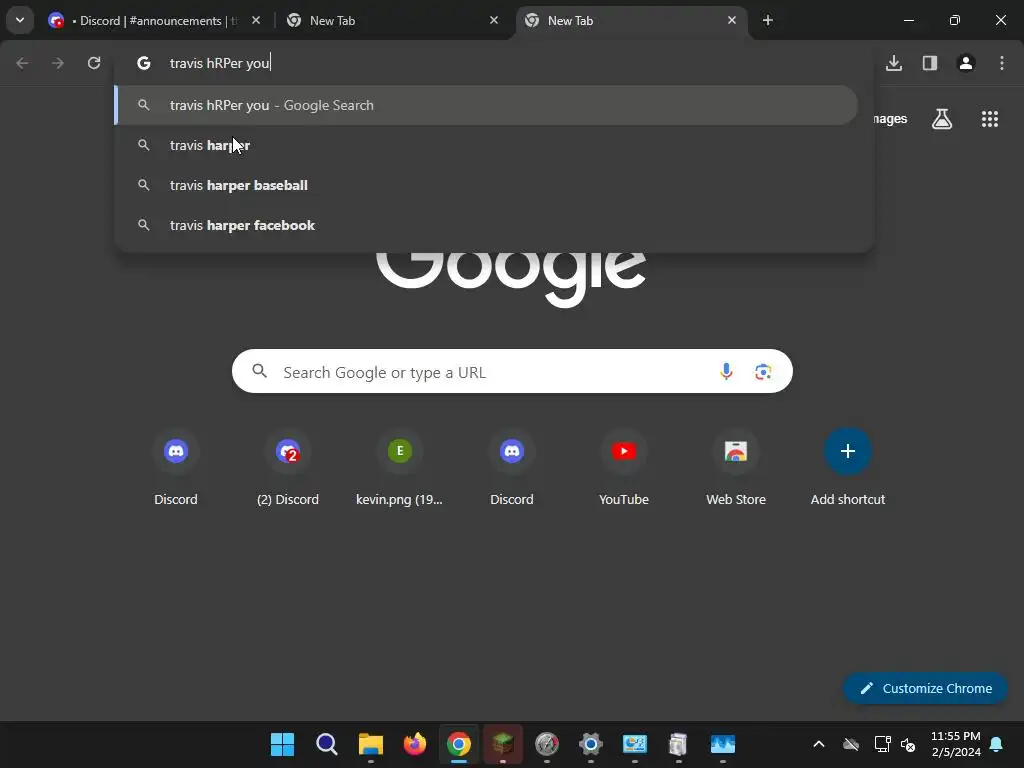Open Minecraft block icon in taskbar
The height and width of the screenshot is (768, 1024).
503,744
